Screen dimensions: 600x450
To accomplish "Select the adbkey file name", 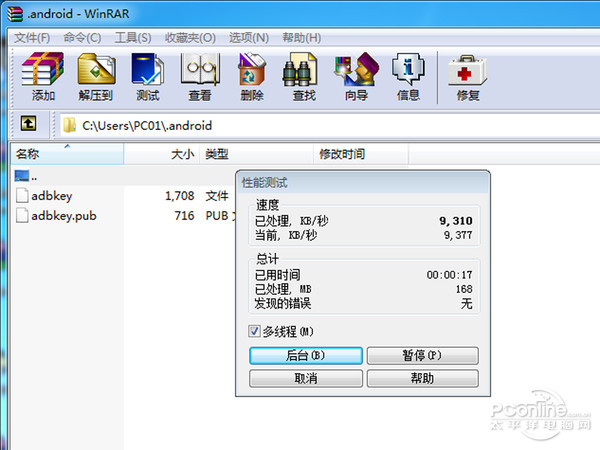I will pyautogui.click(x=52, y=196).
